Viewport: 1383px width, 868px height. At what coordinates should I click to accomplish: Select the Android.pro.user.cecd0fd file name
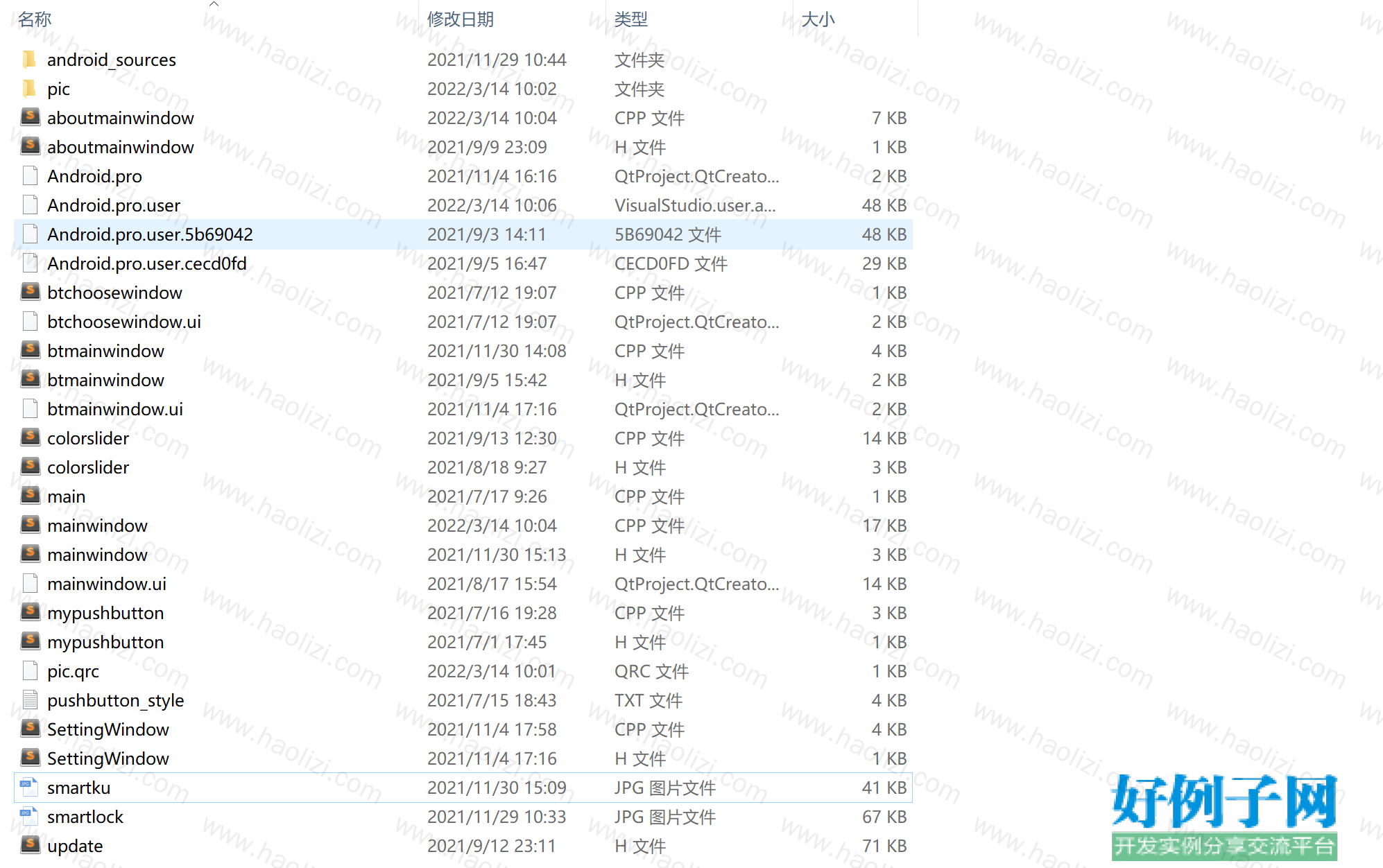(x=147, y=263)
